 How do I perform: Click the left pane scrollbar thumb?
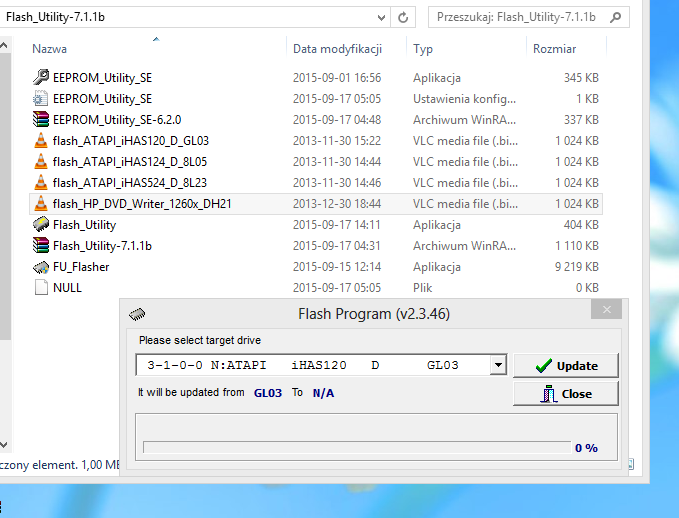5,196
